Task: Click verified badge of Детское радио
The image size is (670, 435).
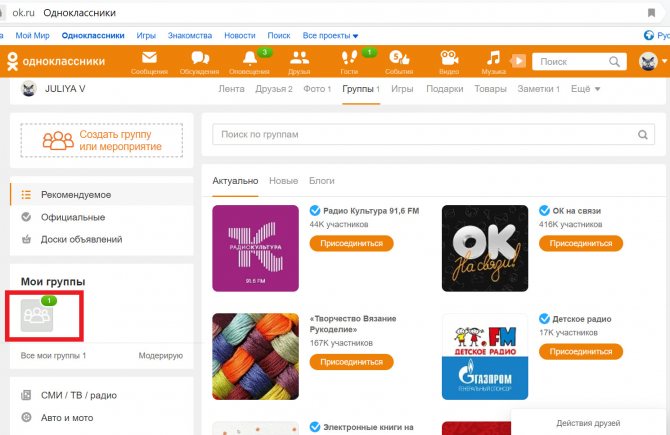Action: pos(544,319)
